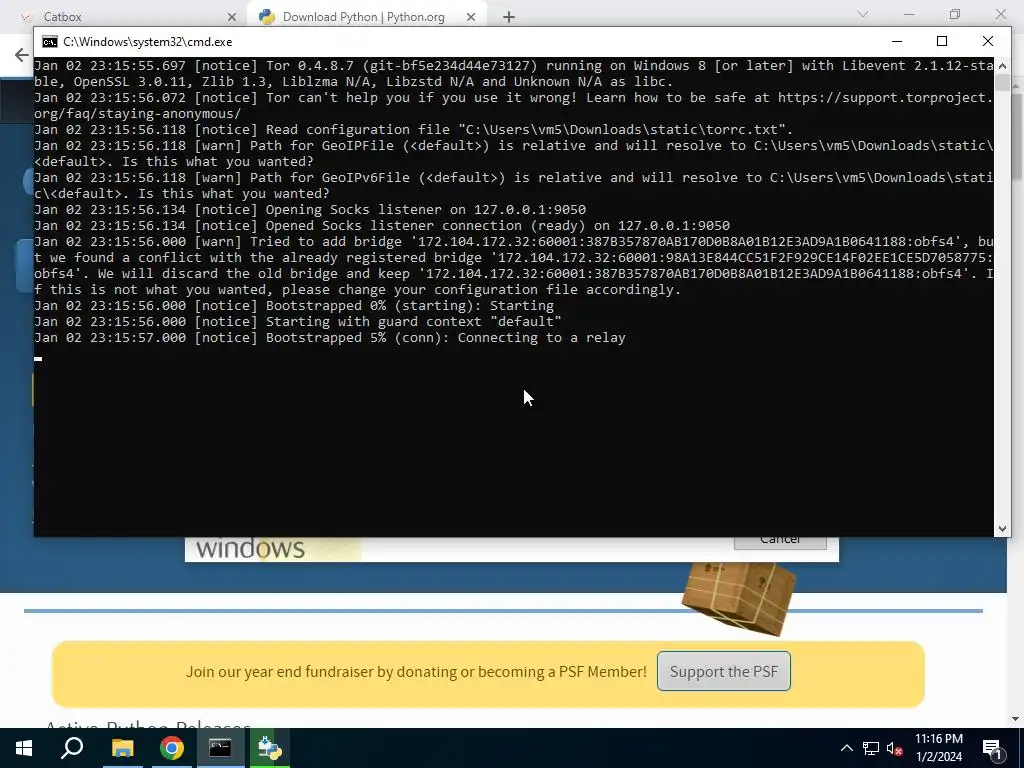Select the Python installer taskbar icon
The width and height of the screenshot is (1024, 768).
point(269,748)
